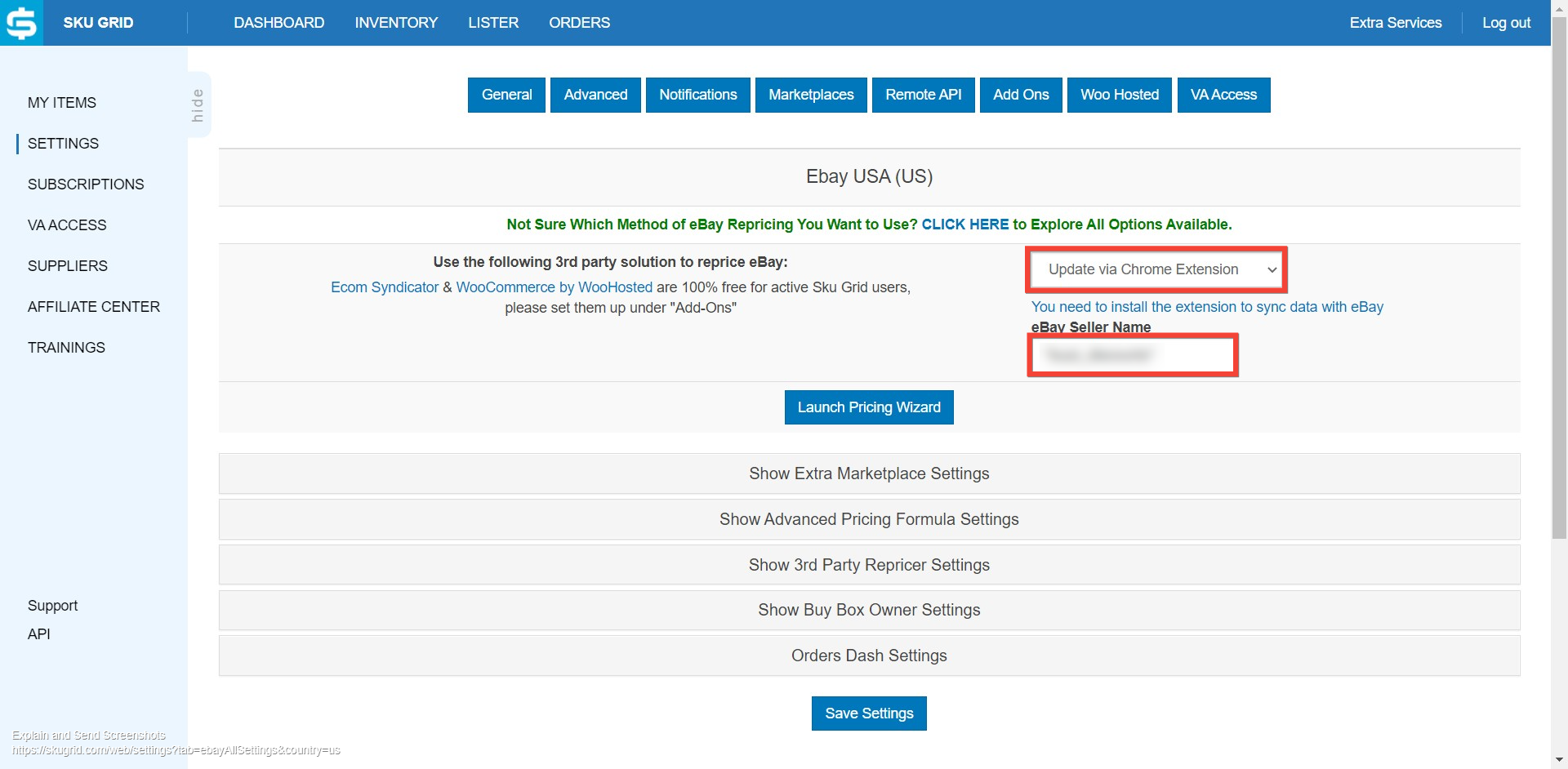Switch to the Notifications tab
This screenshot has height=769, width=1568.
click(698, 95)
